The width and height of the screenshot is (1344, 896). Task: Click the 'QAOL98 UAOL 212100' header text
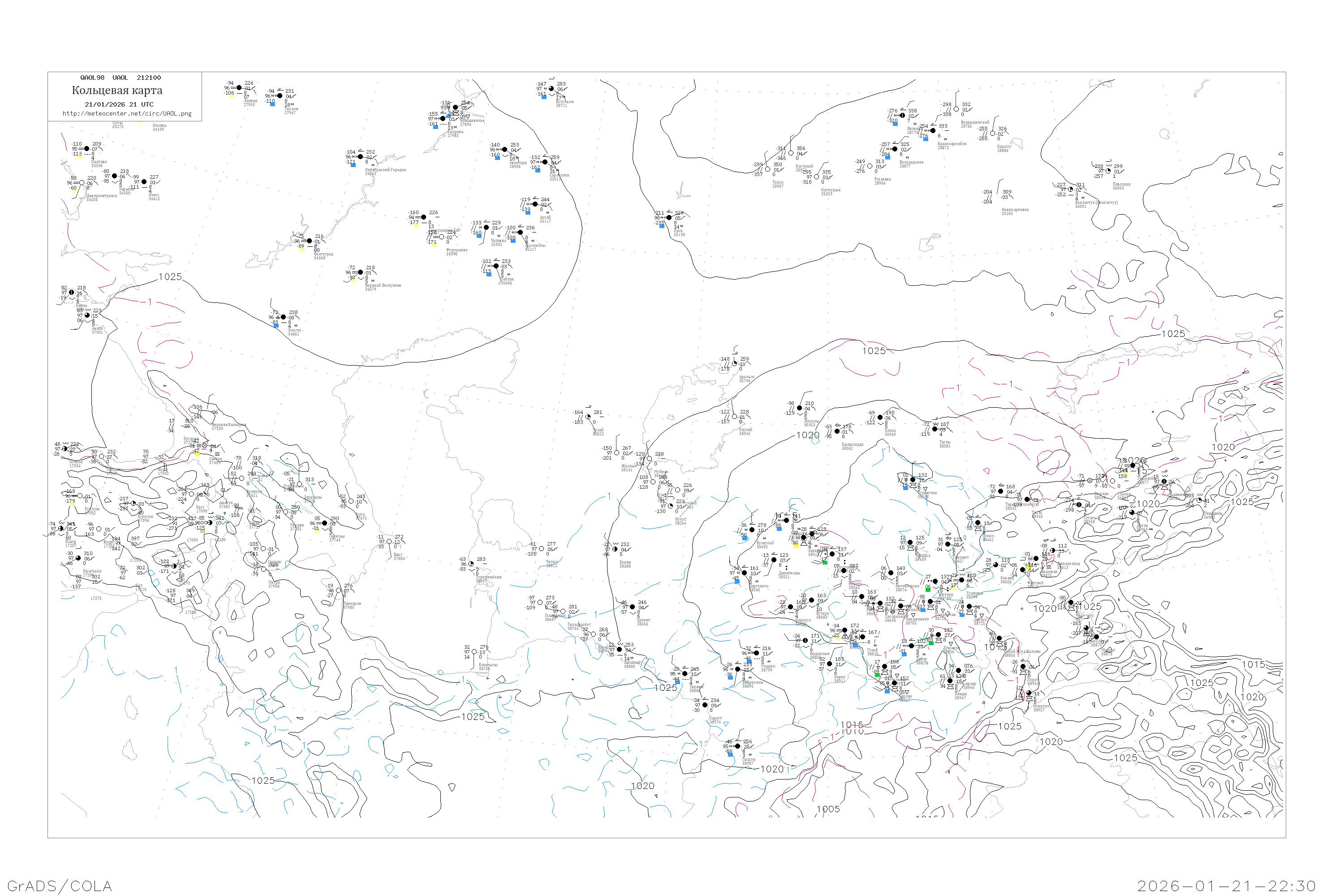[121, 78]
